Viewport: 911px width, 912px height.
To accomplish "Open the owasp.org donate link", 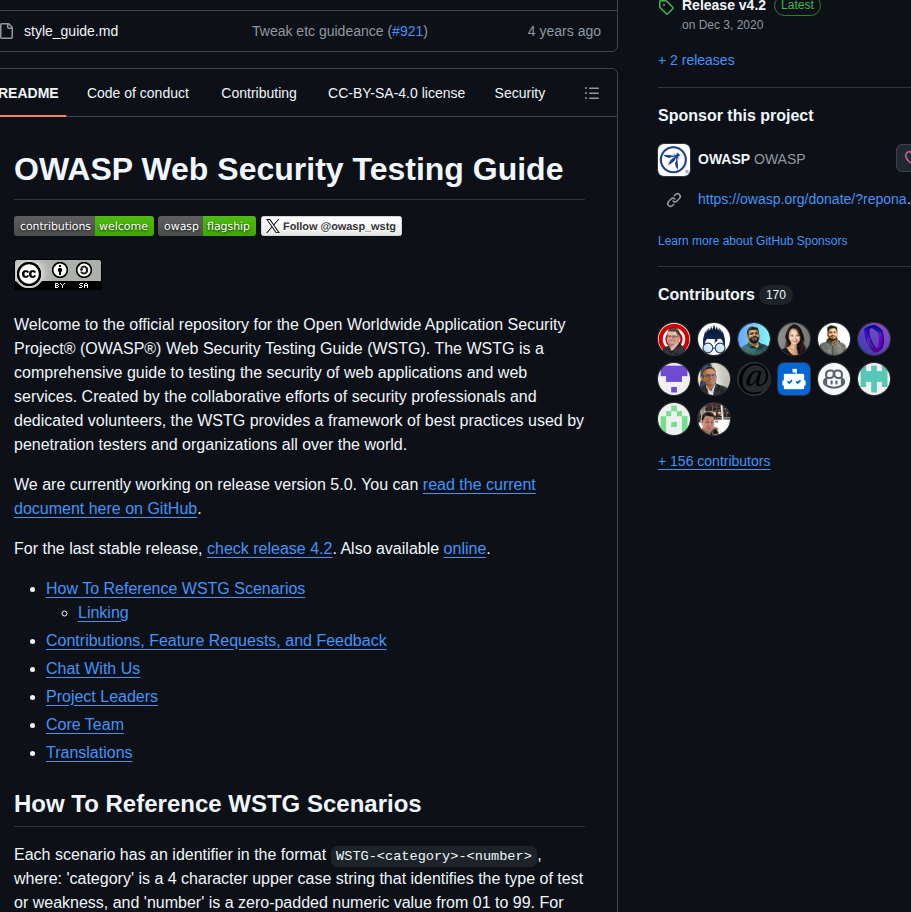I will coord(804,199).
